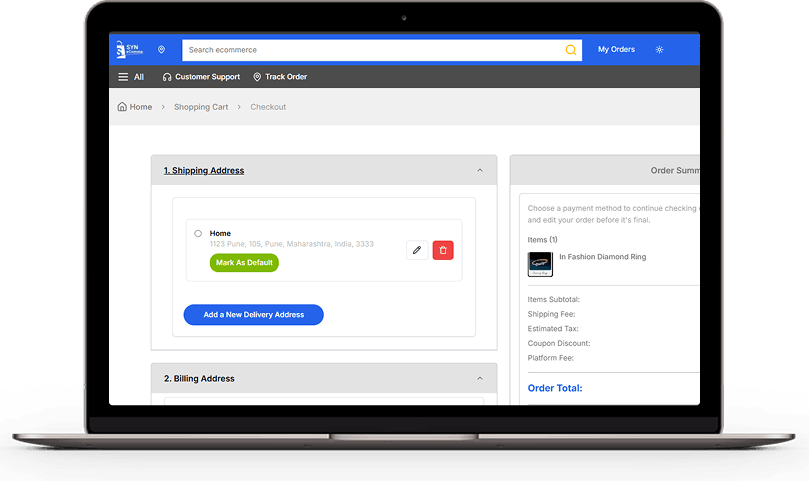Click the Customer Support headset icon
Screen dimensions: 810x482
167,77
